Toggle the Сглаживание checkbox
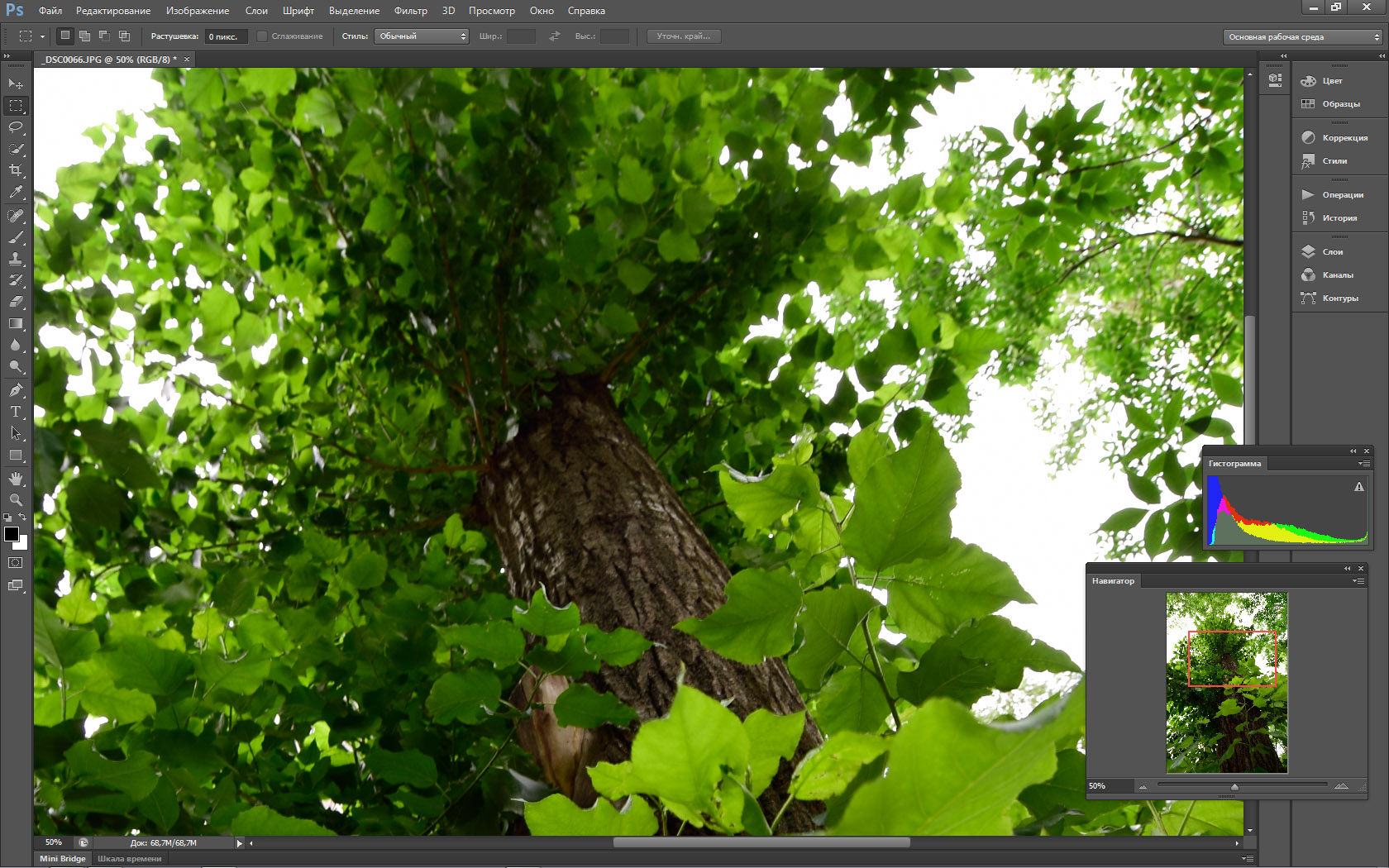The height and width of the screenshot is (868, 1389). coord(262,36)
